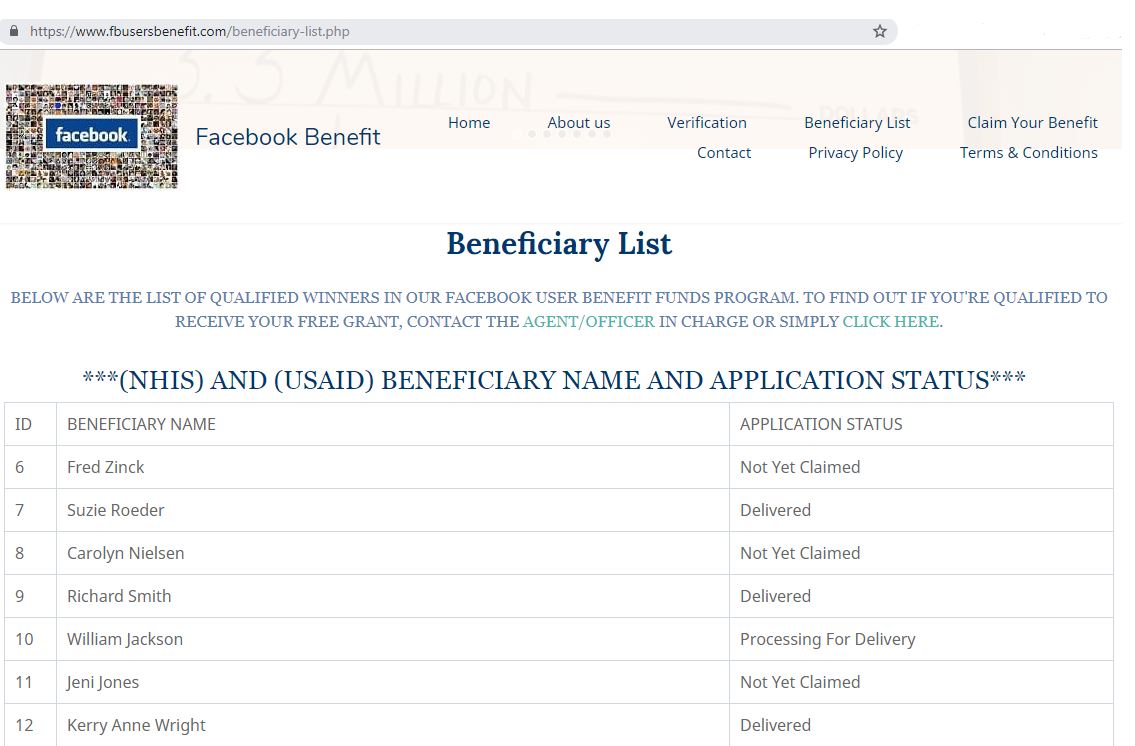This screenshot has height=746, width=1135.
Task: Click Jeni Jones's Not Yet Claimed status
Action: [x=800, y=682]
